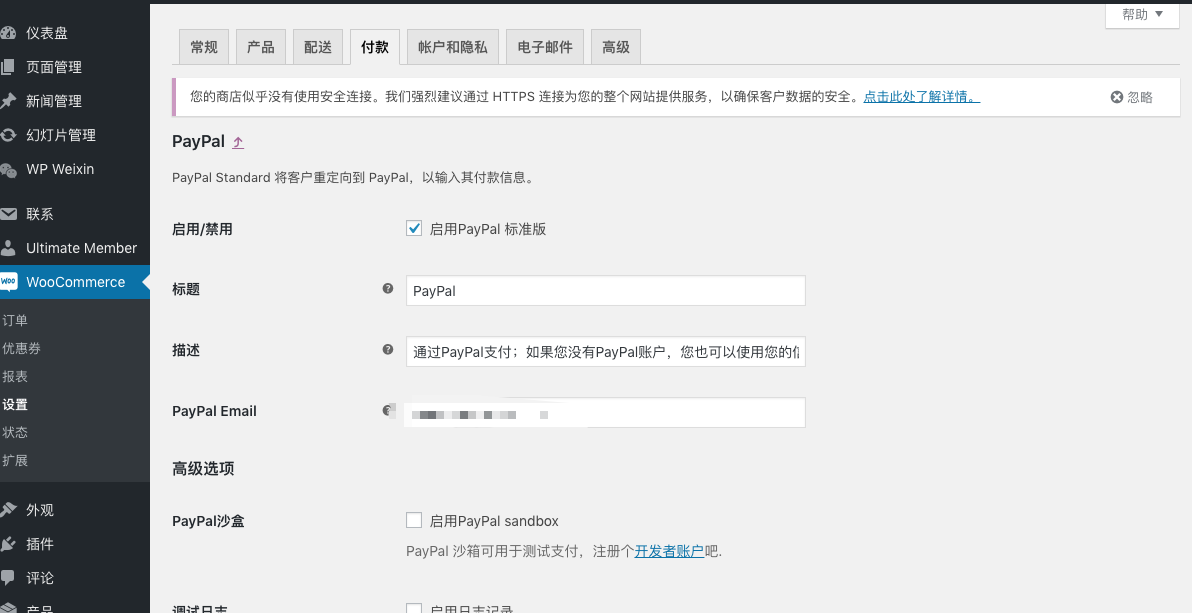This screenshot has height=613, width=1192.
Task: Click the user icon beside Ultimate Member
Action: click(x=9, y=248)
